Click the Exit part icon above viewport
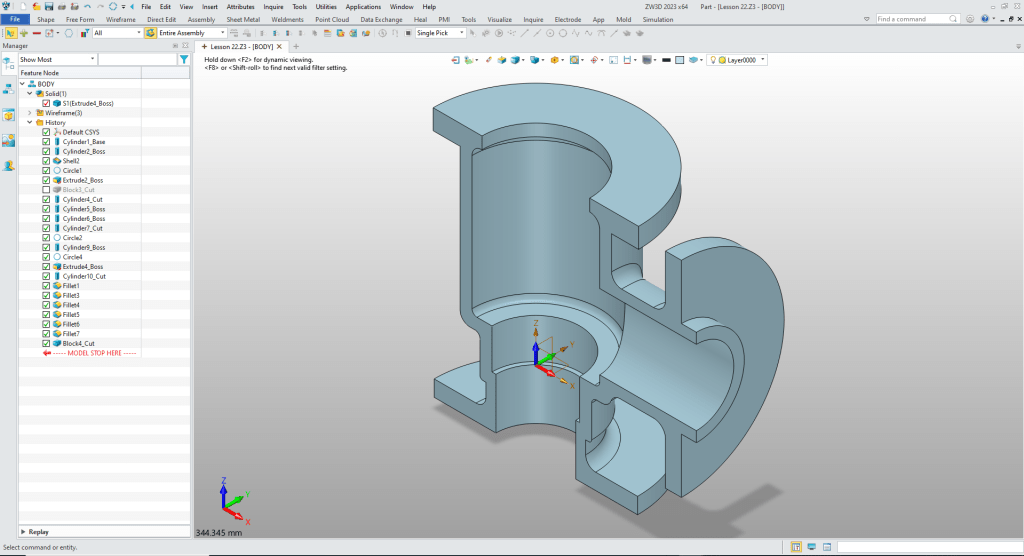 click(457, 60)
